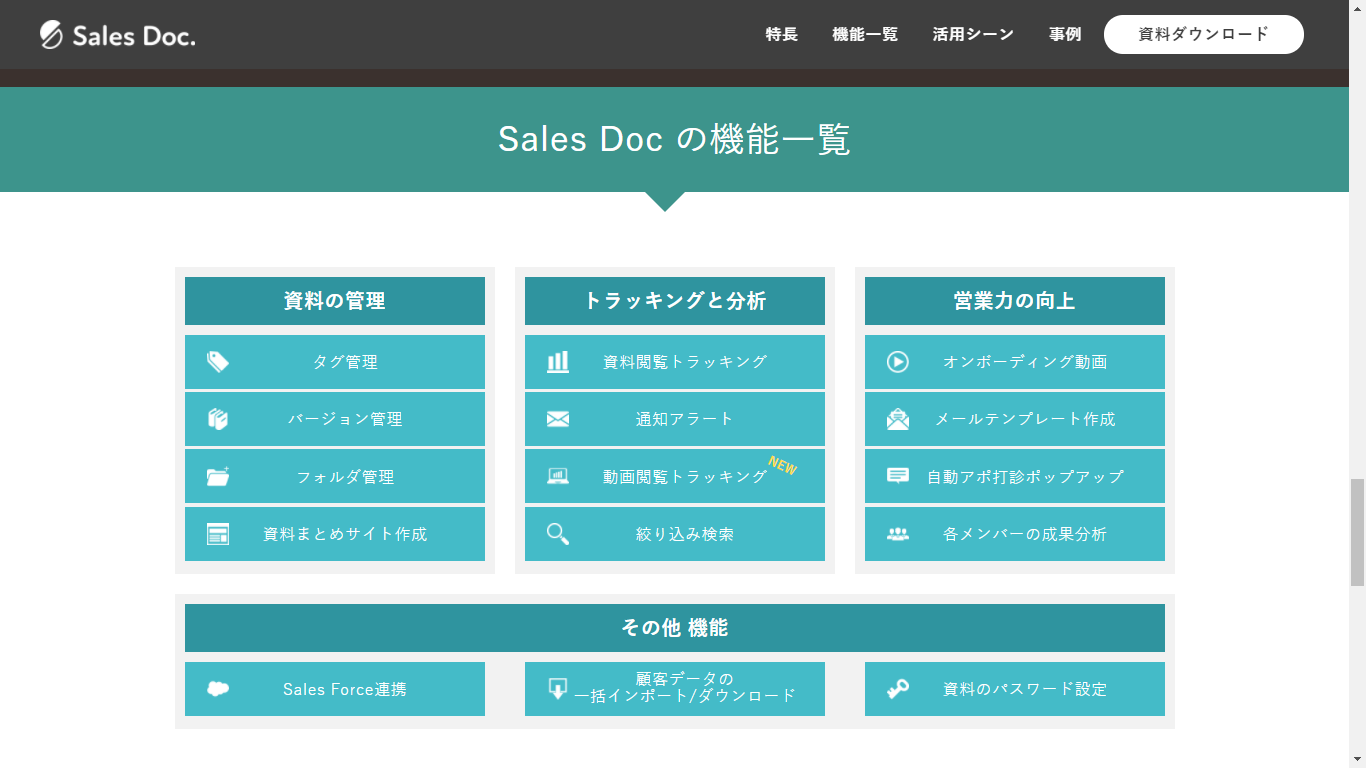
Task: Select 自動アポ打診ポップアップ feature
Action: (x=1015, y=476)
